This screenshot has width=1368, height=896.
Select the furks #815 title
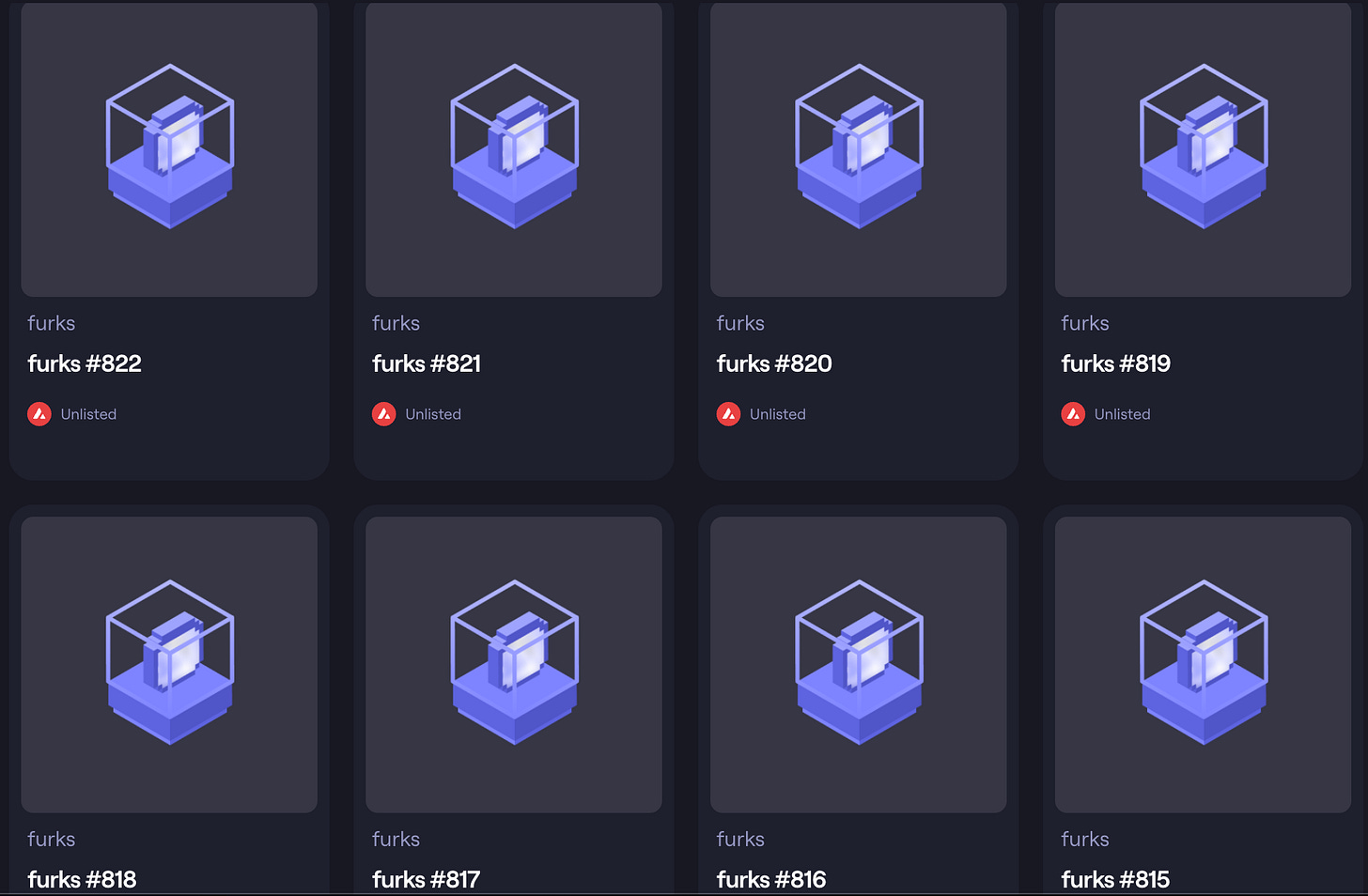coord(1115,879)
